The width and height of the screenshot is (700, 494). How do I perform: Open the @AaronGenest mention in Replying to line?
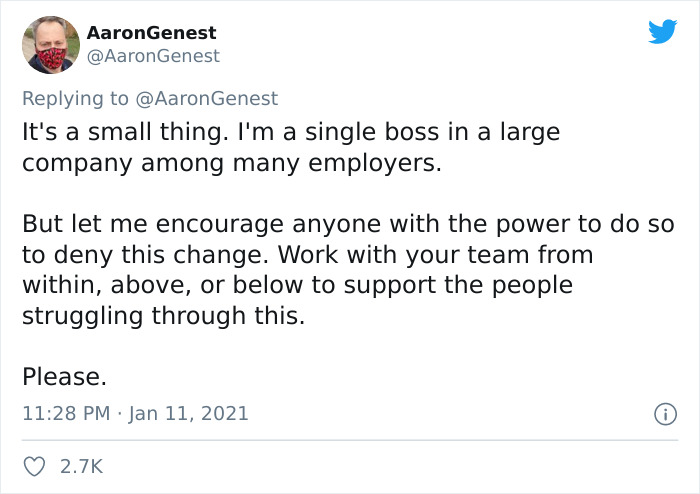pos(206,99)
